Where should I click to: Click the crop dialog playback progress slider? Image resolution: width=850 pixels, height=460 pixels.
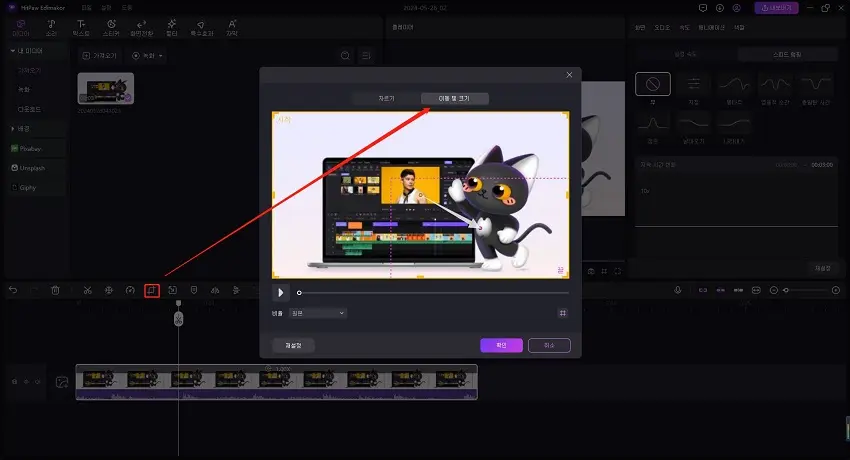[x=432, y=293]
